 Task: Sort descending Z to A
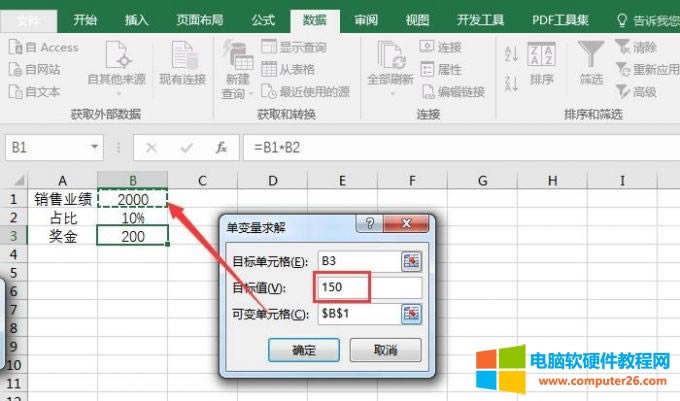pyautogui.click(x=511, y=83)
